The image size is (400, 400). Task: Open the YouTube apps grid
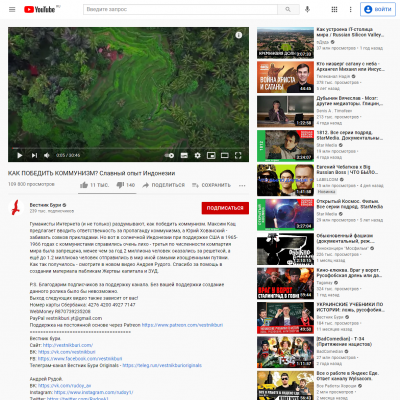pos(334,9)
